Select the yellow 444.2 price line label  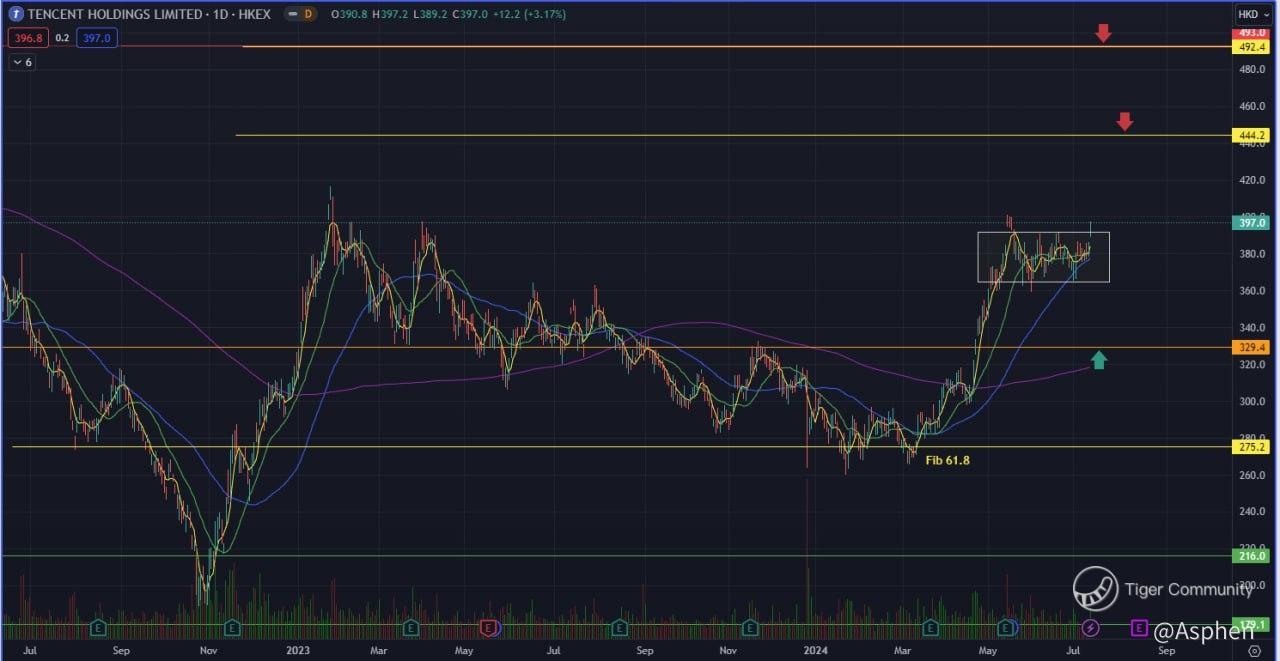[x=1251, y=135]
